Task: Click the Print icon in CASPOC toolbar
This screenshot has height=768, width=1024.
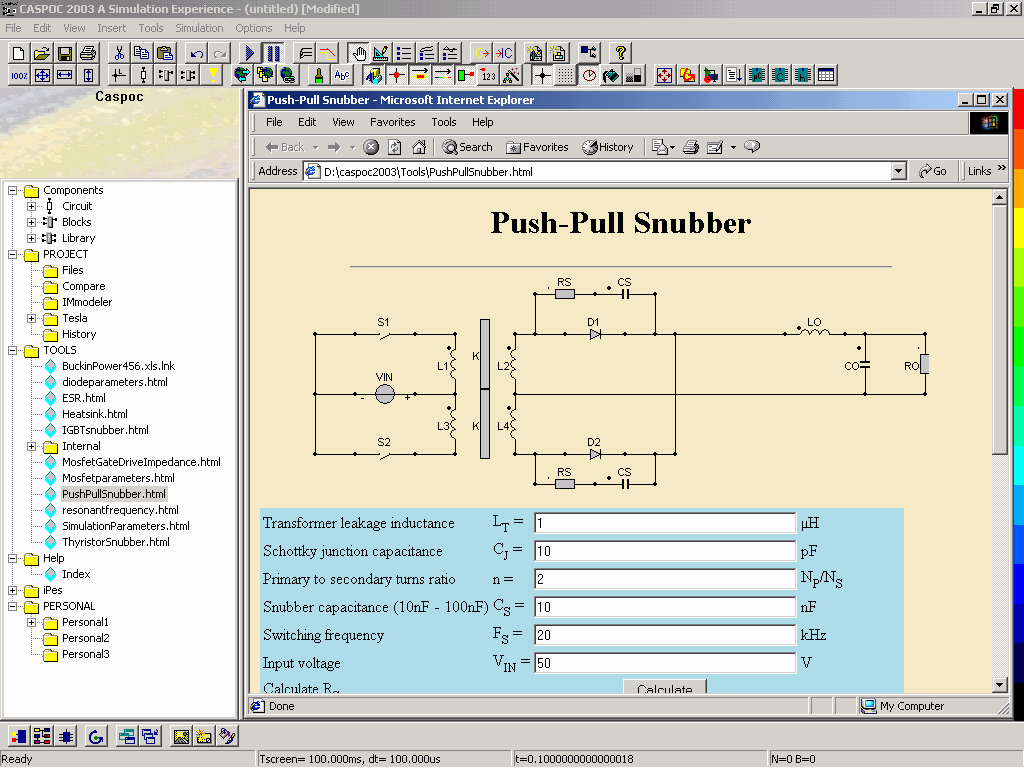Action: (88, 53)
